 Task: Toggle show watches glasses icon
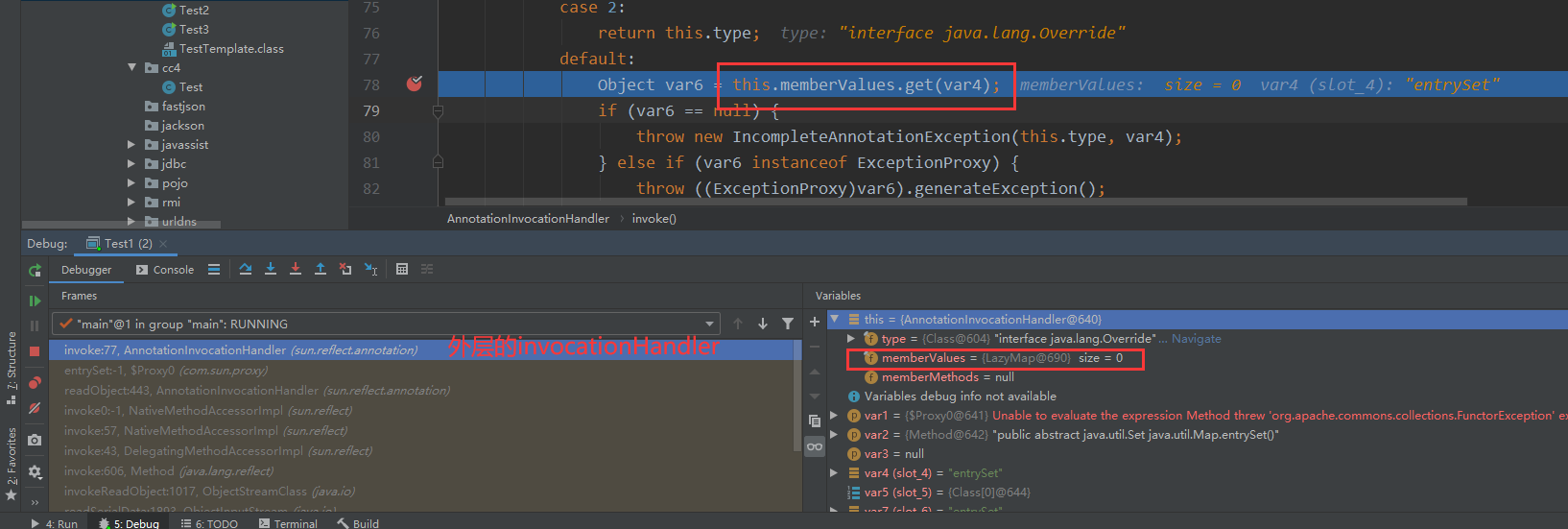click(815, 446)
